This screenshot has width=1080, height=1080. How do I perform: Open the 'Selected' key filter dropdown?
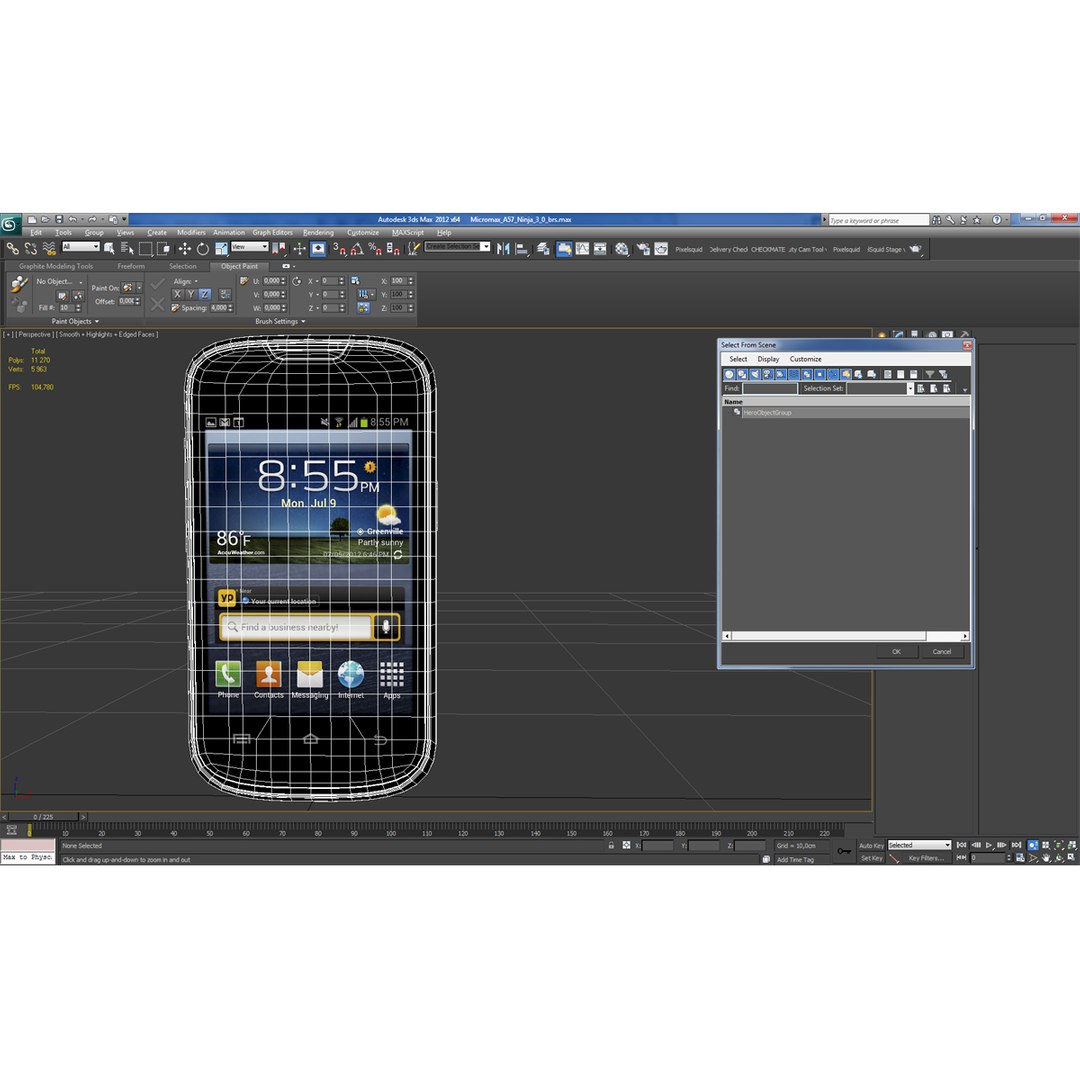920,845
